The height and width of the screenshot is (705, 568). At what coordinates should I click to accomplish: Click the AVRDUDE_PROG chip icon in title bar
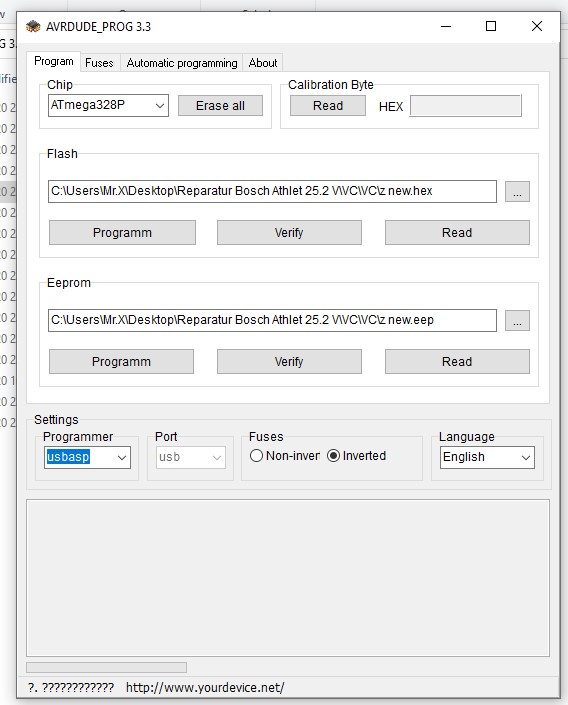click(x=33, y=27)
